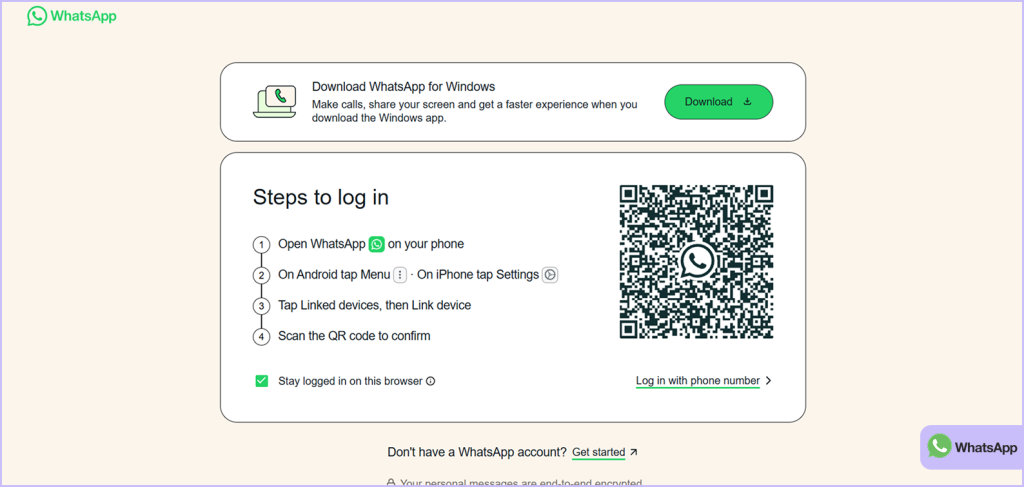Open the floating WhatsApp badge at bottom right
The height and width of the screenshot is (487, 1024).
tap(971, 447)
